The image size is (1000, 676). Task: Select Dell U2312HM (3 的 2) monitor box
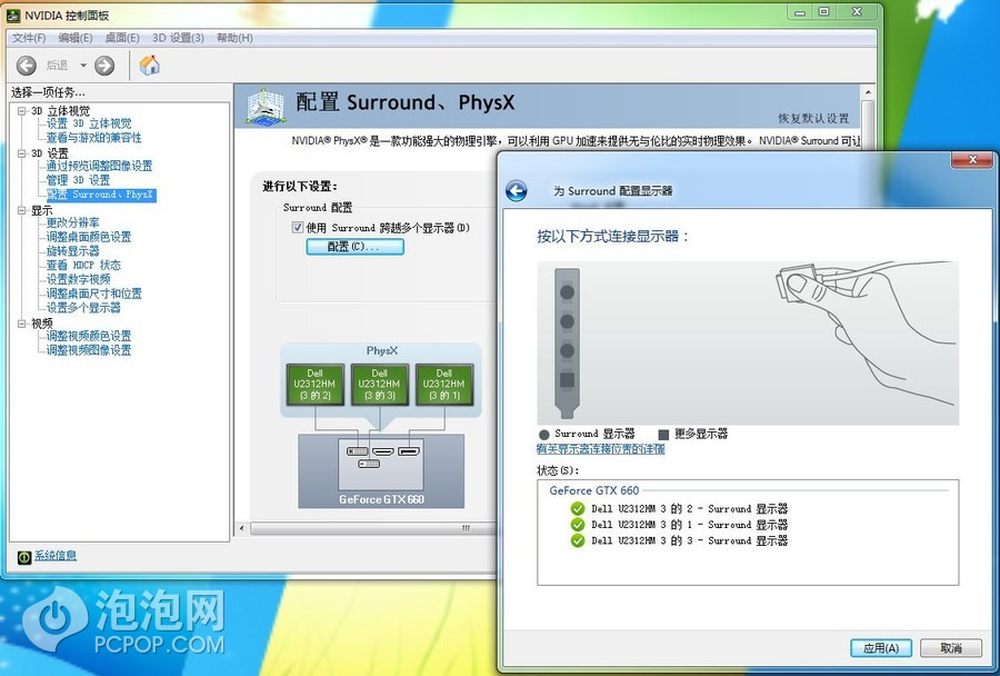pyautogui.click(x=315, y=385)
